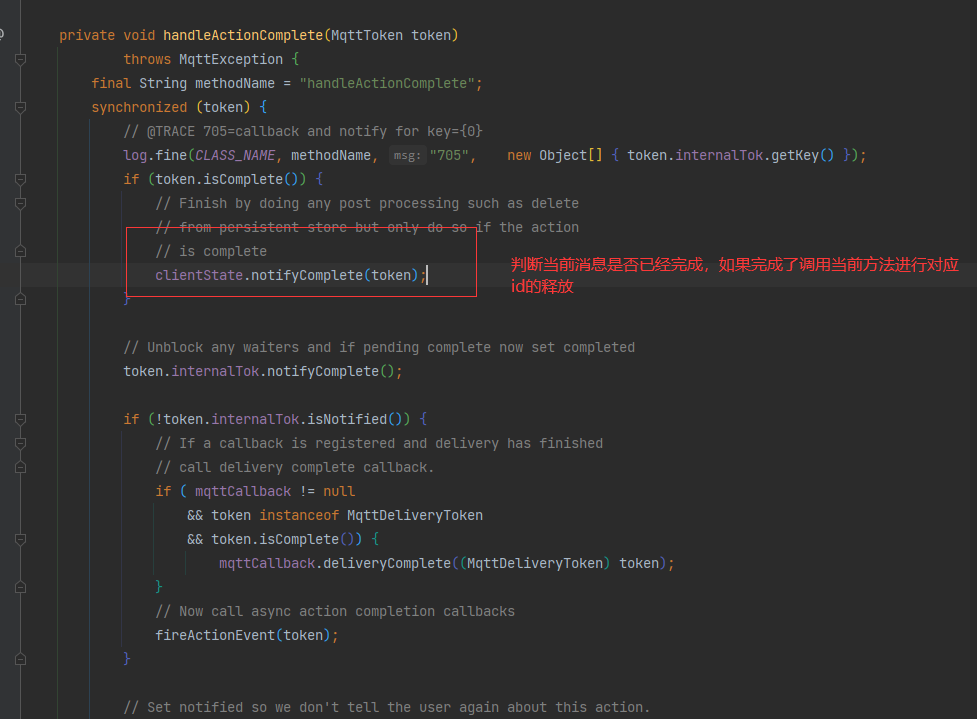This screenshot has width=977, height=719.
Task: Click internalTok in token.internalTok.notifyComplete() line
Action: (x=215, y=371)
